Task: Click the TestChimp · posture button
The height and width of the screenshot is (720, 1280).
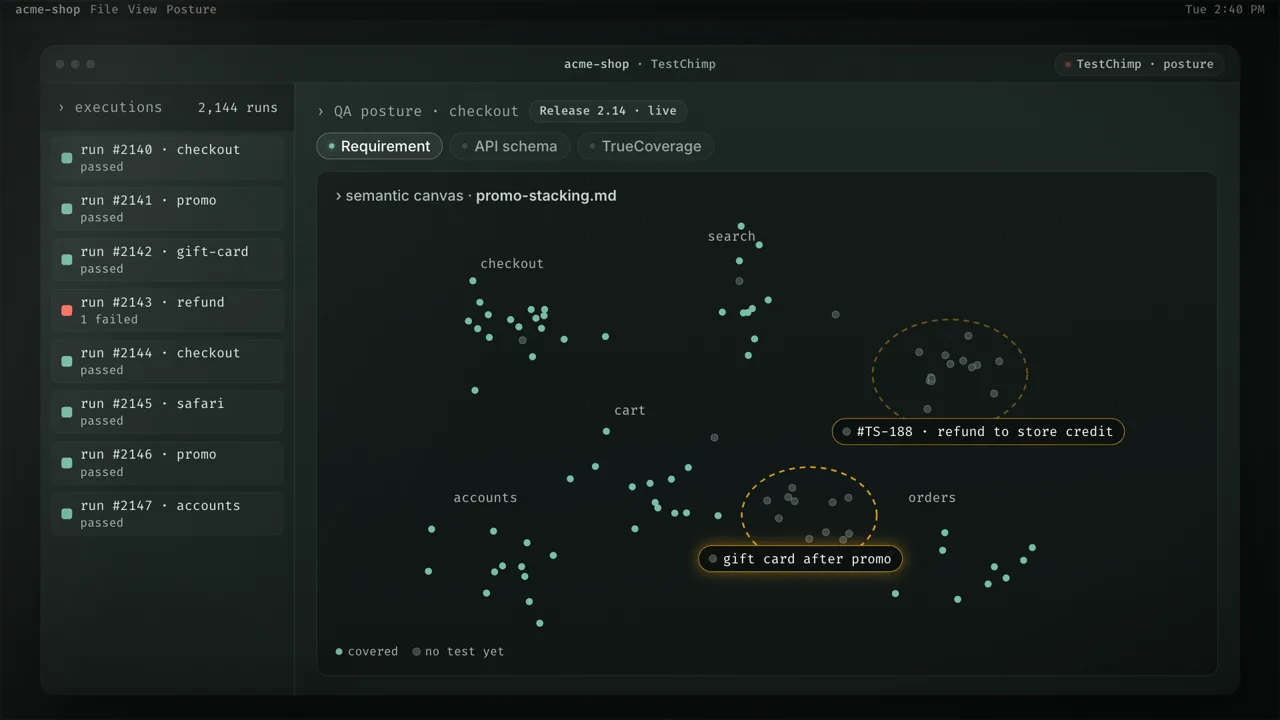Action: [x=1139, y=64]
